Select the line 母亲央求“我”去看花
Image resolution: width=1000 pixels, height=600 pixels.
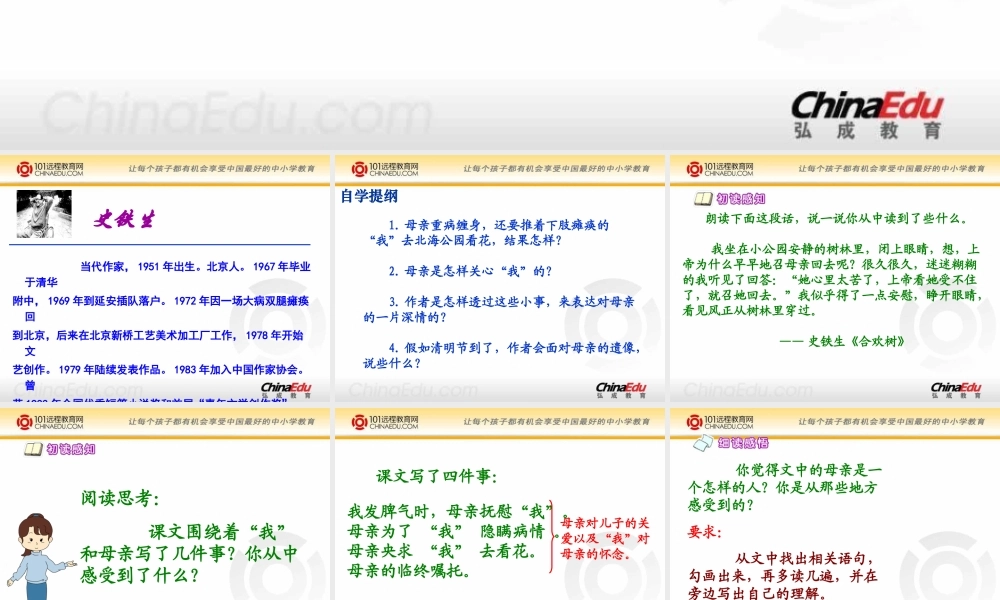(x=442, y=551)
